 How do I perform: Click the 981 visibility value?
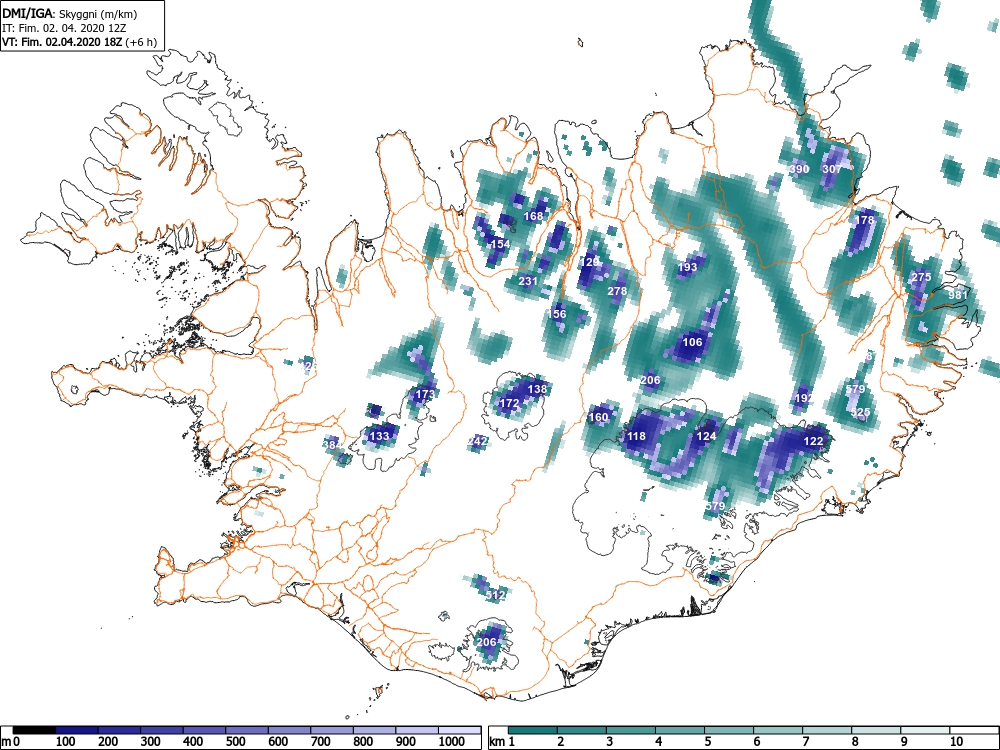958,295
